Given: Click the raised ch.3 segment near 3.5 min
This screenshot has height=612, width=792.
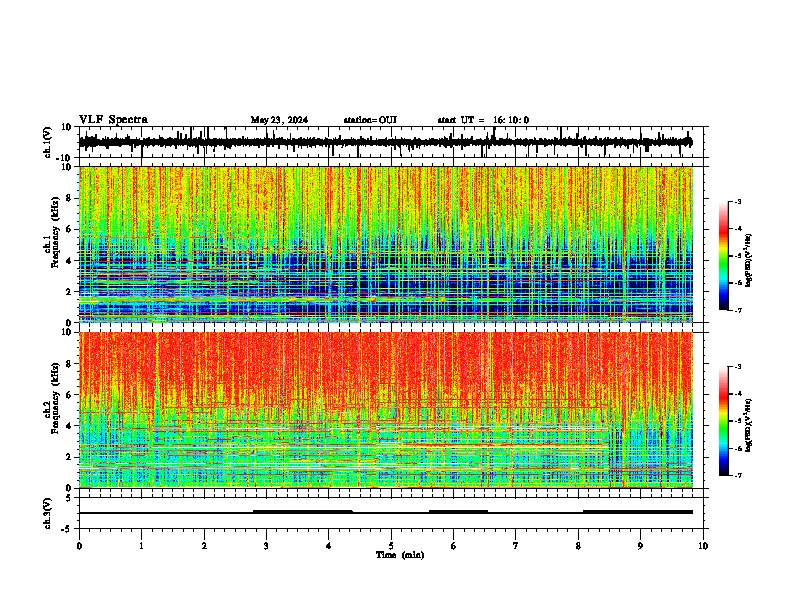Looking at the screenshot, I should coord(303,511).
